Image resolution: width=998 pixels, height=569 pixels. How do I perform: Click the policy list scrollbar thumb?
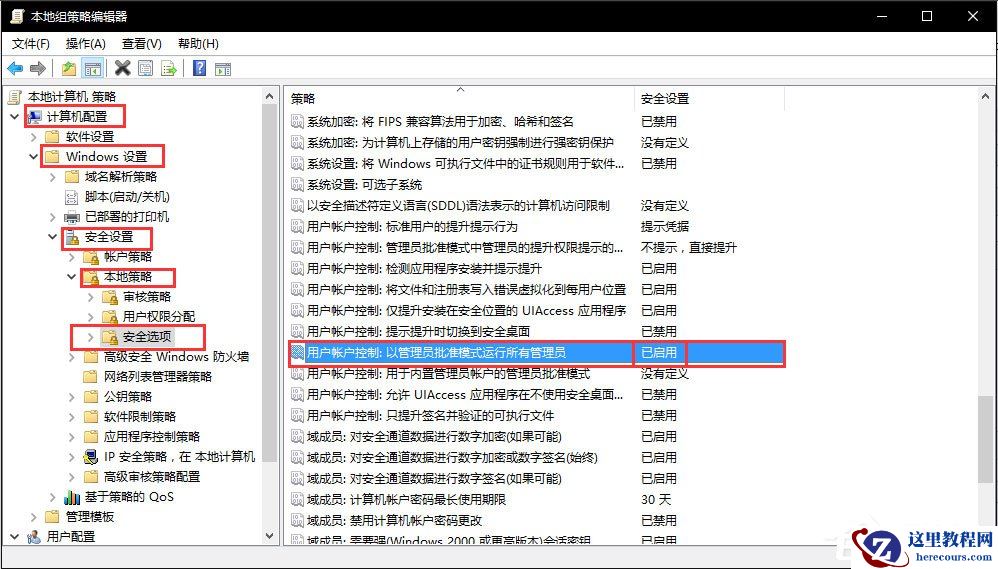coord(985,439)
